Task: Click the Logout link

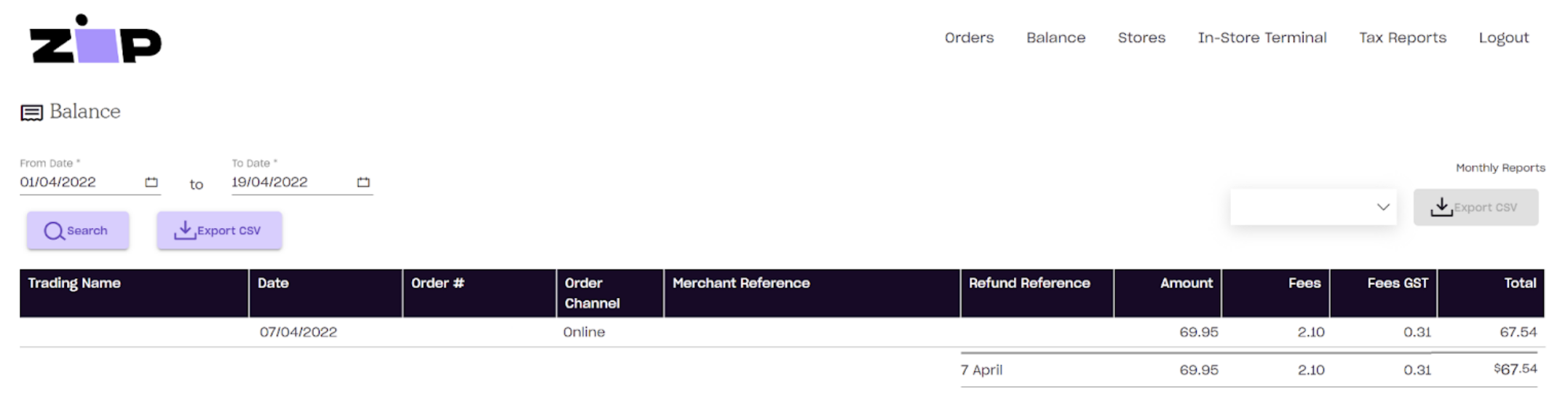Action: pos(1503,38)
